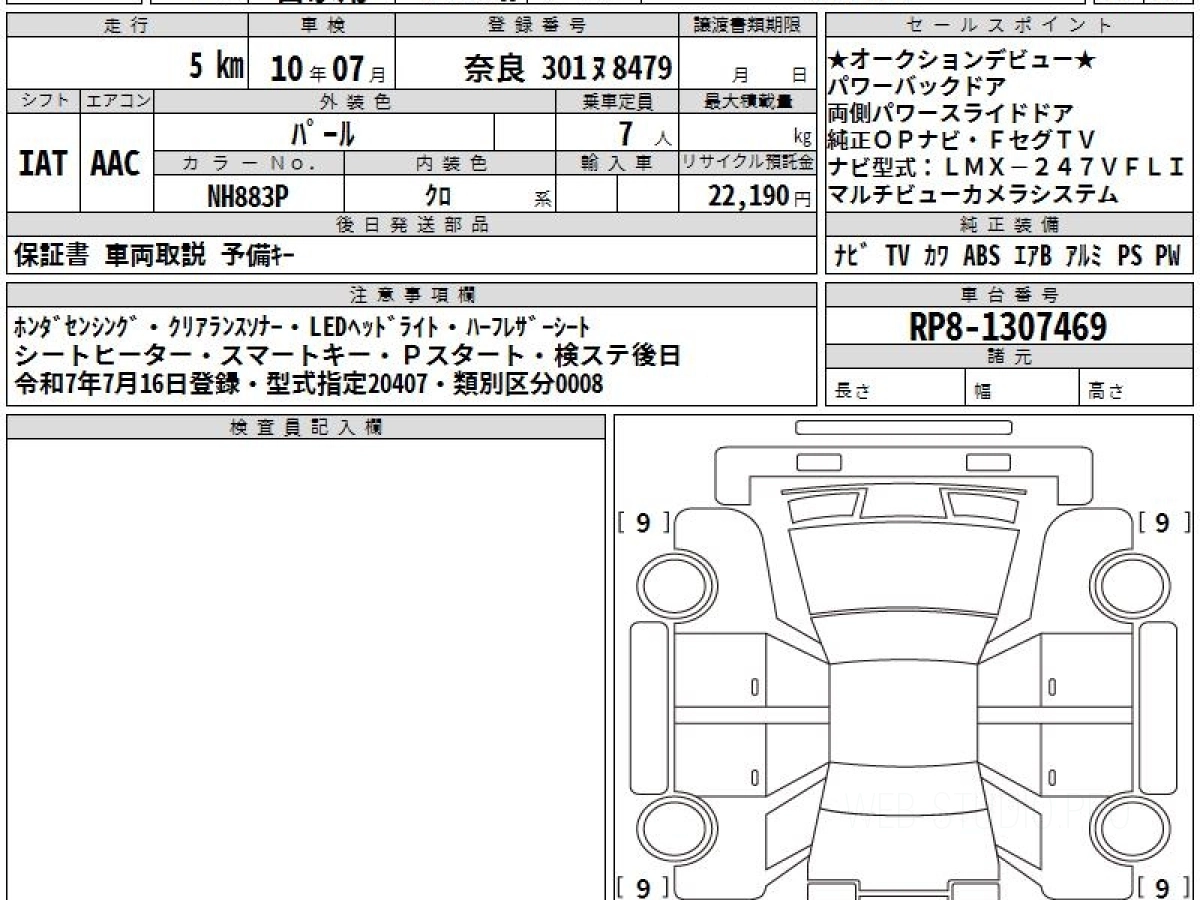Click the 最大積載量 header

pos(748,101)
